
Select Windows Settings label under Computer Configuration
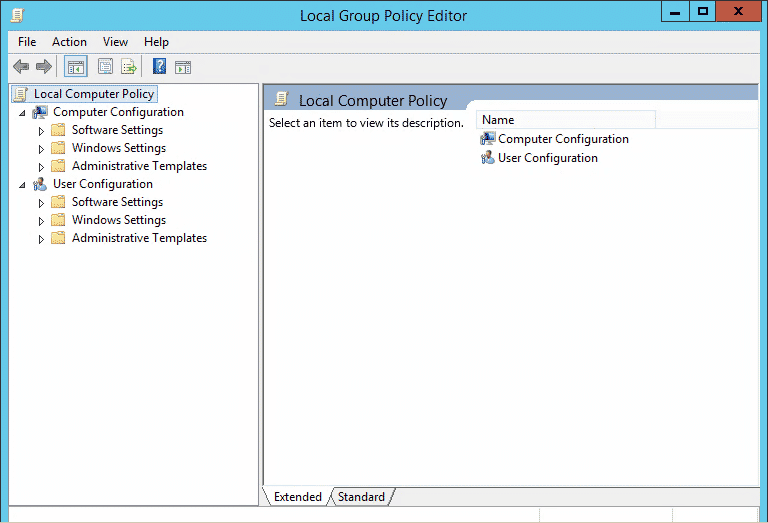click(x=119, y=148)
